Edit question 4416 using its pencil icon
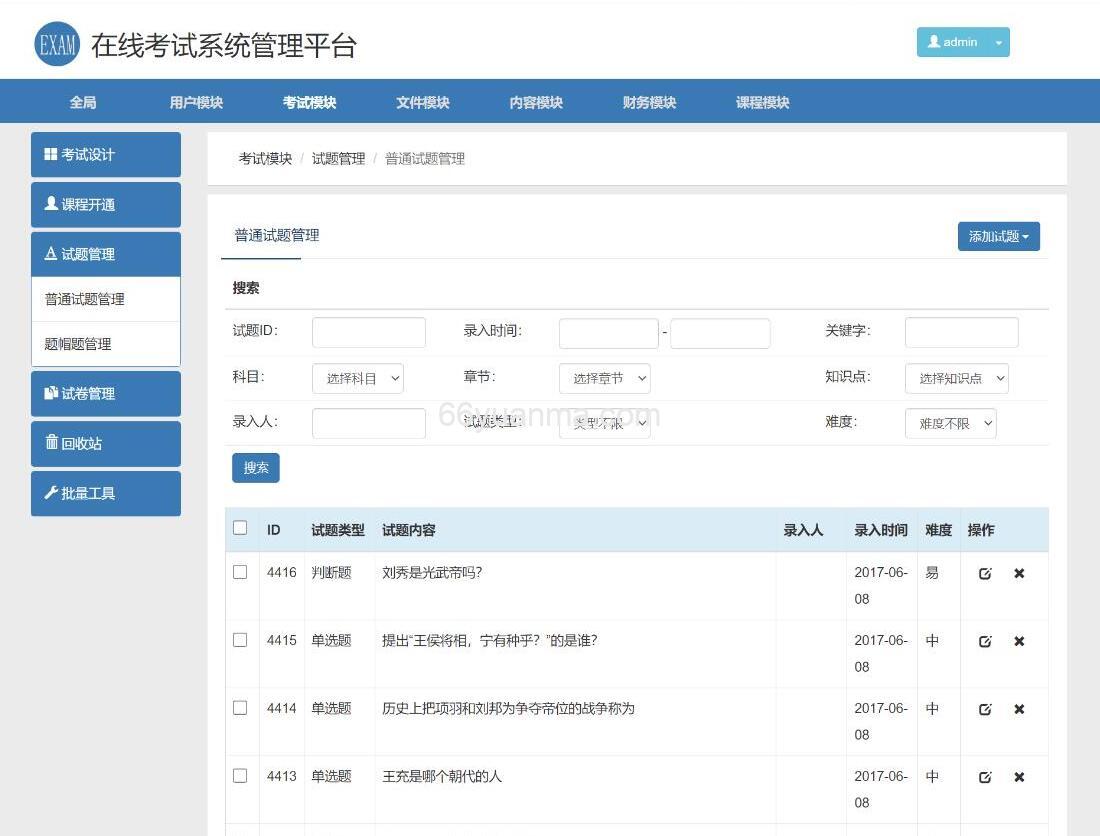Image resolution: width=1100 pixels, height=836 pixels. (985, 573)
